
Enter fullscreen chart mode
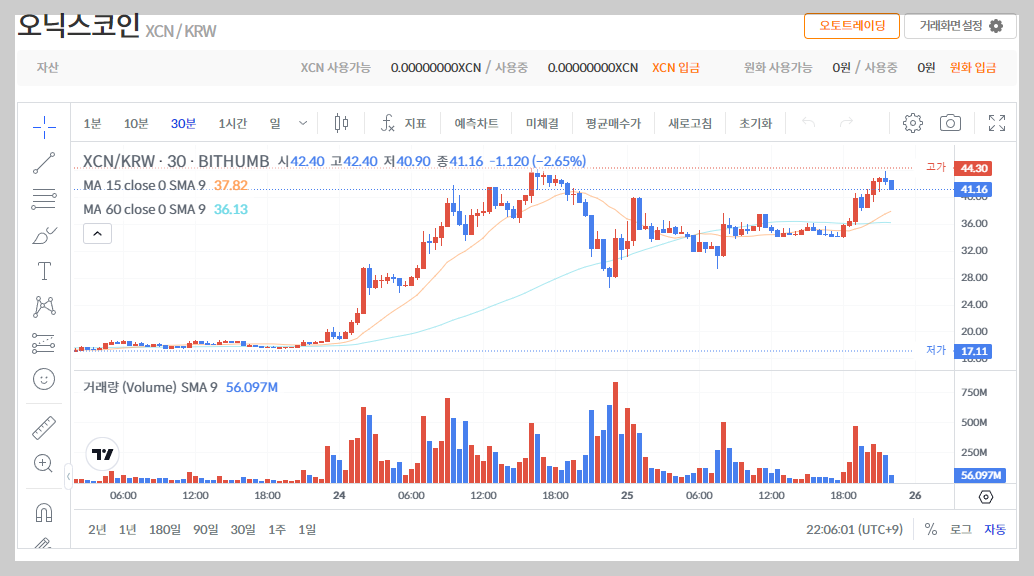[997, 123]
